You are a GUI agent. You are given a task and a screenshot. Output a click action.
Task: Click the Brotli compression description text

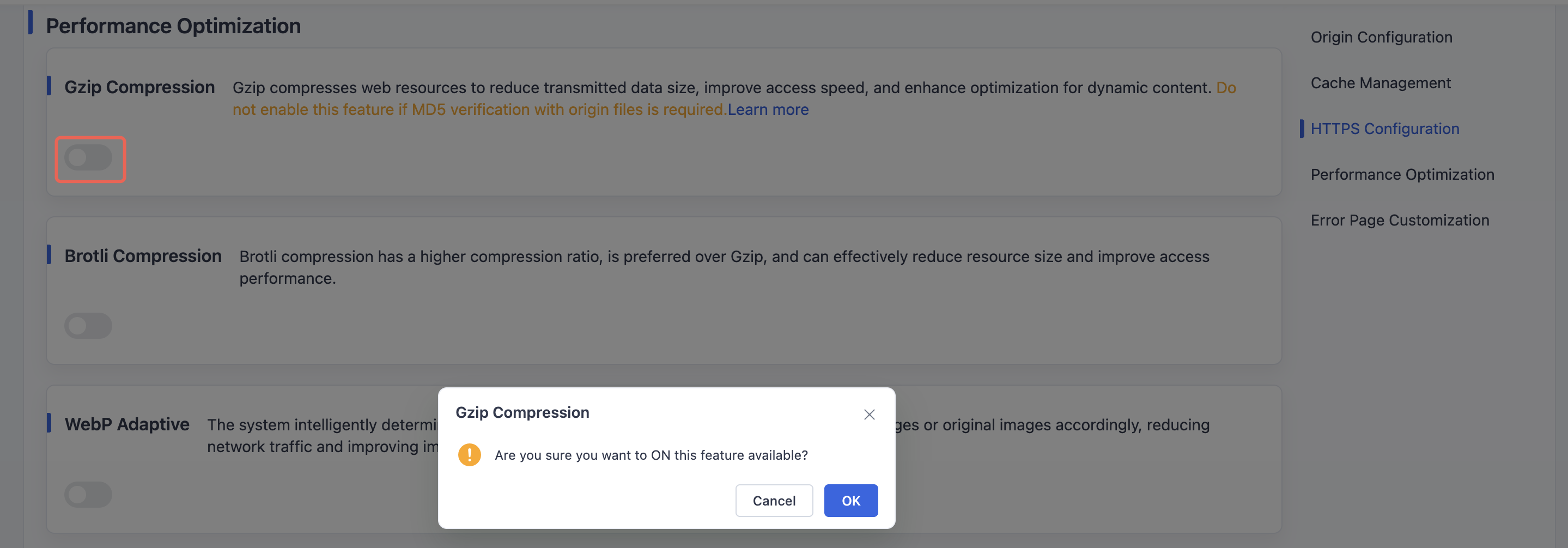[724, 267]
